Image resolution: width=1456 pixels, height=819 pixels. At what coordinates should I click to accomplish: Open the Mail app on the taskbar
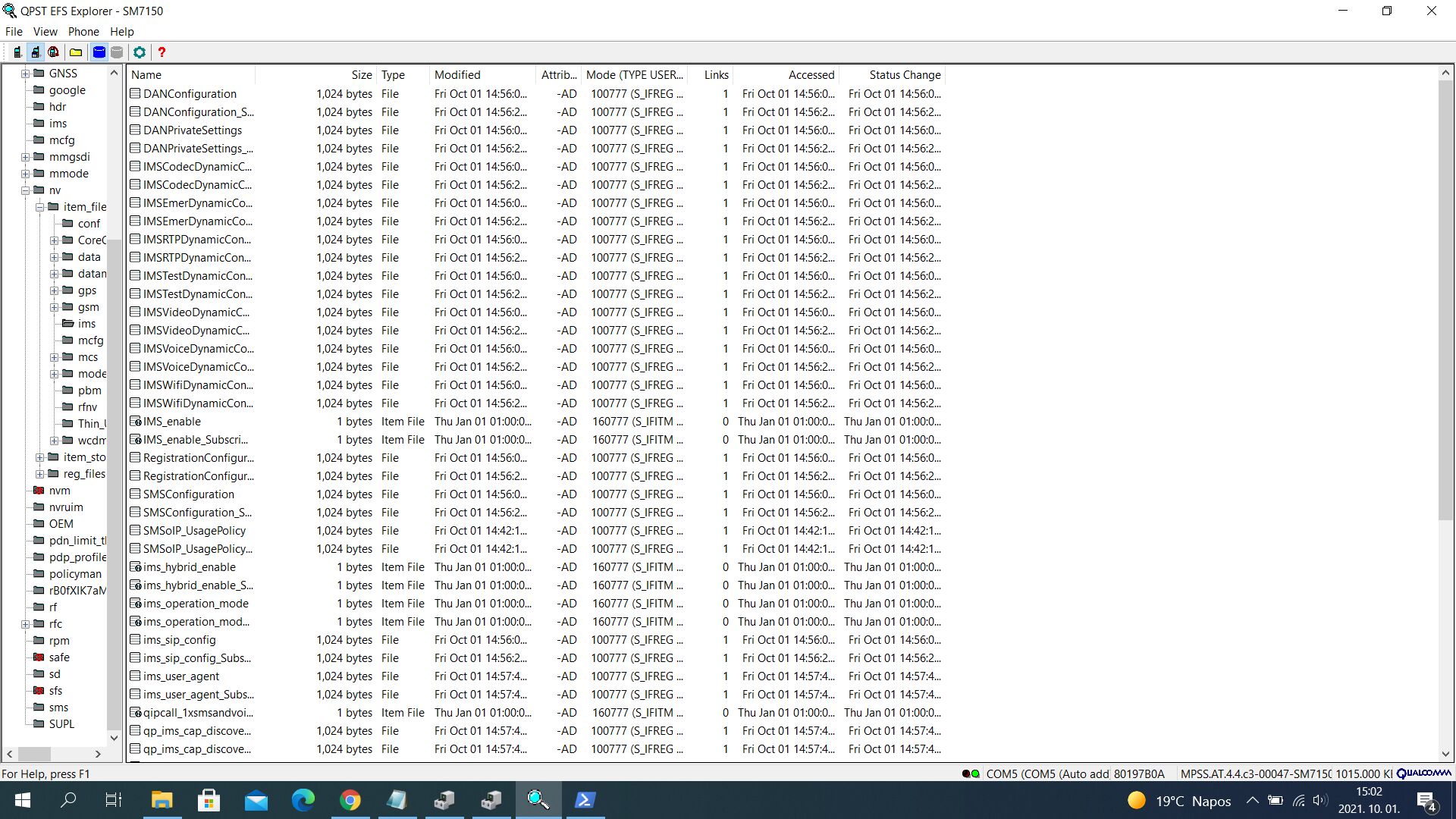256,800
